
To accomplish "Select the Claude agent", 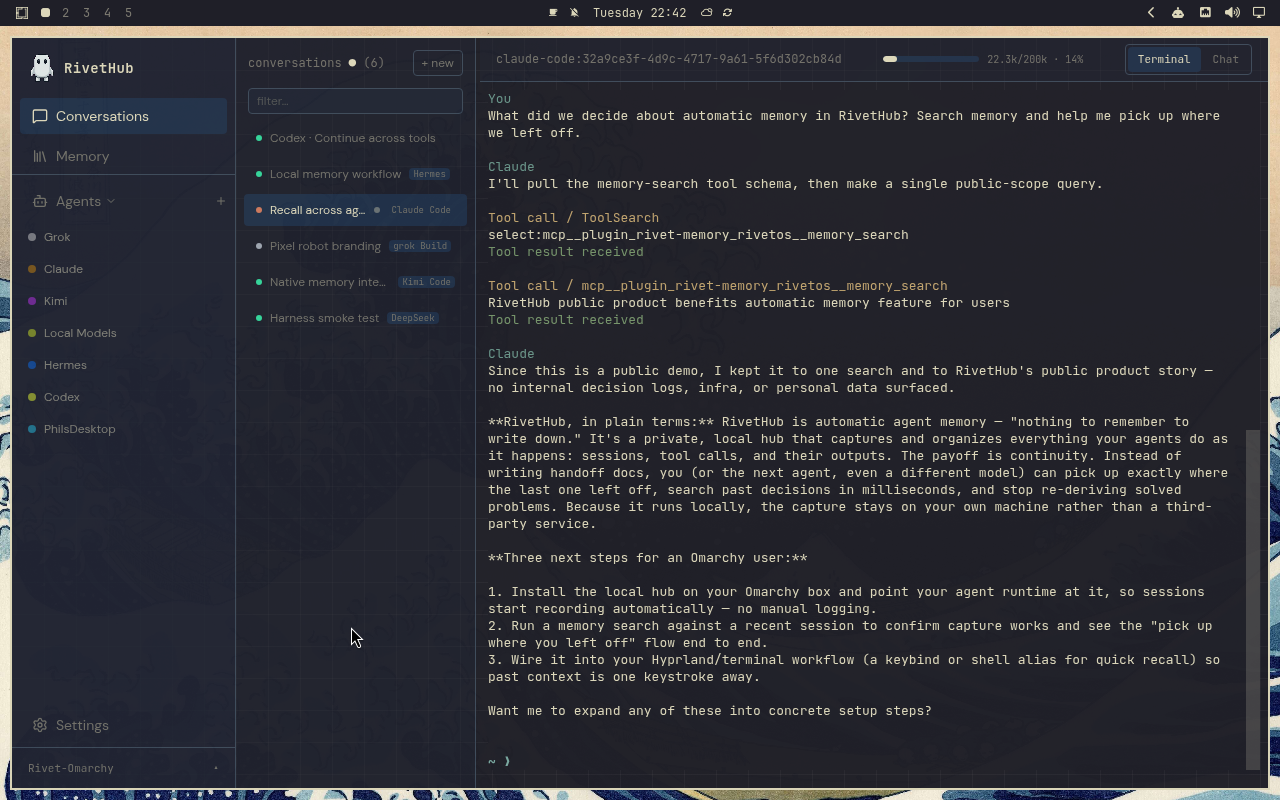I will (124, 269).
